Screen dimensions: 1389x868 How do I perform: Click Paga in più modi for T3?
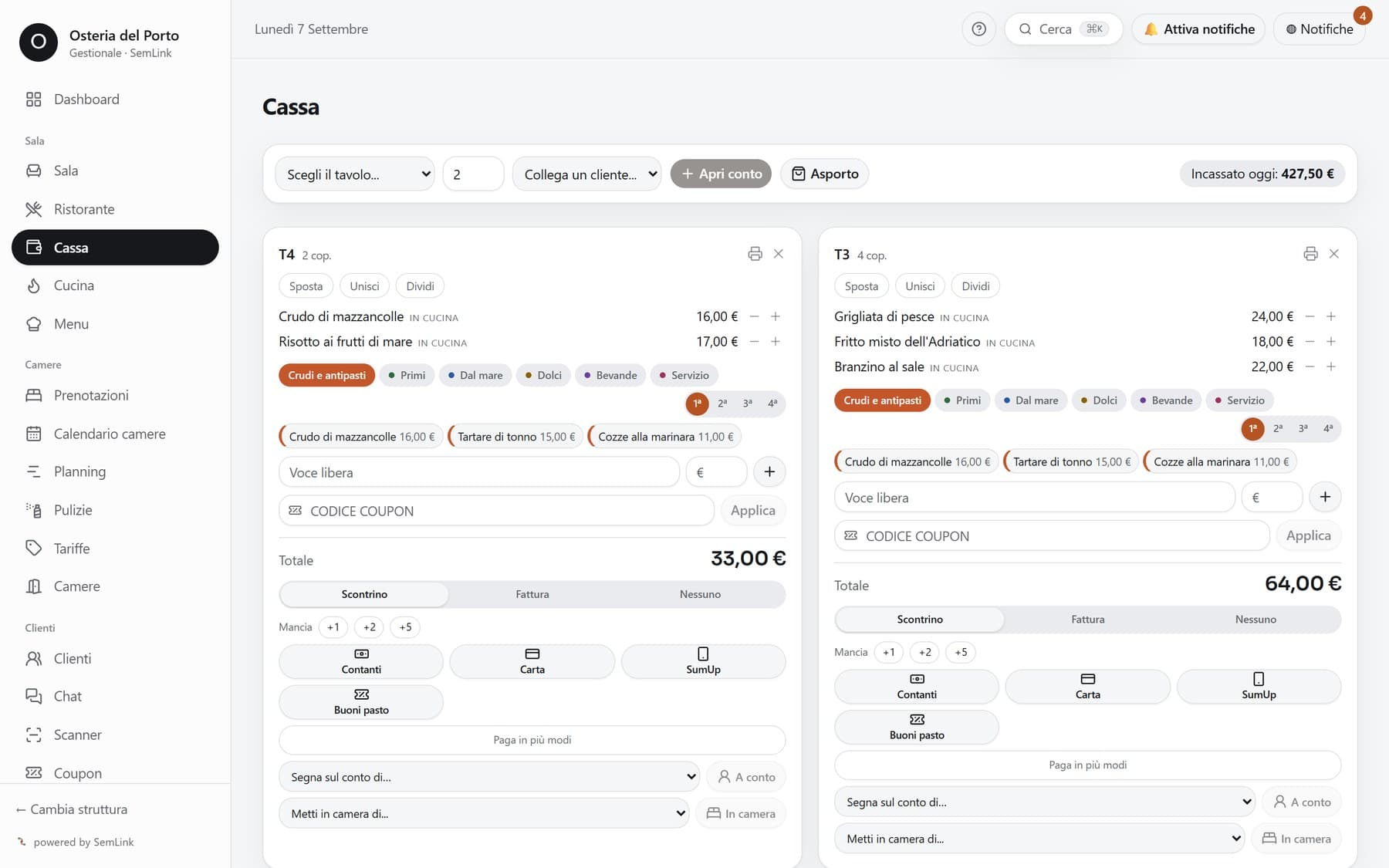point(1088,765)
